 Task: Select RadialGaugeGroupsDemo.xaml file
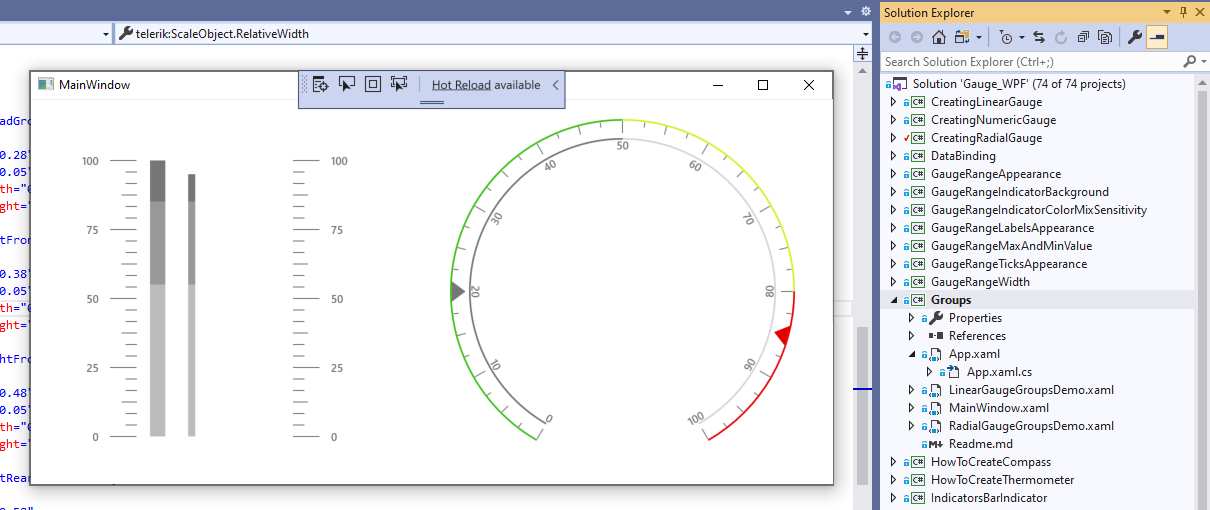1031,426
